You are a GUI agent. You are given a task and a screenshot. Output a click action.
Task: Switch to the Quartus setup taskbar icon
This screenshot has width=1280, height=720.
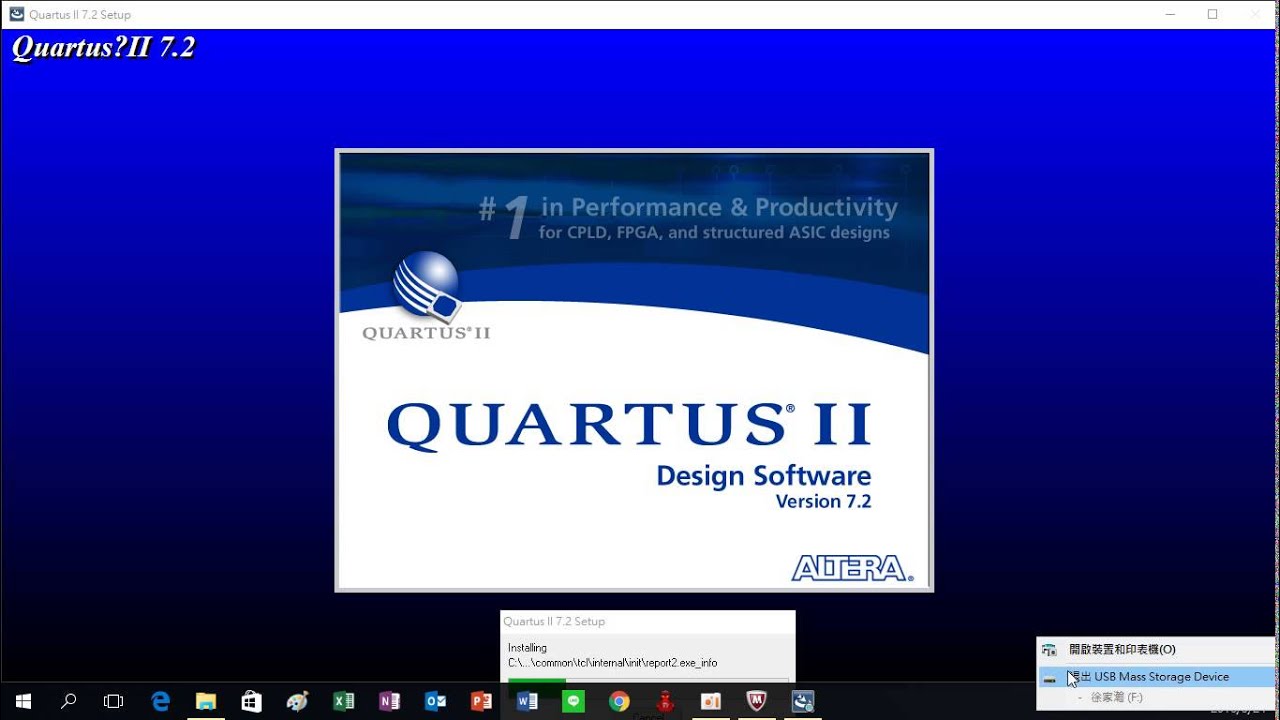803,702
